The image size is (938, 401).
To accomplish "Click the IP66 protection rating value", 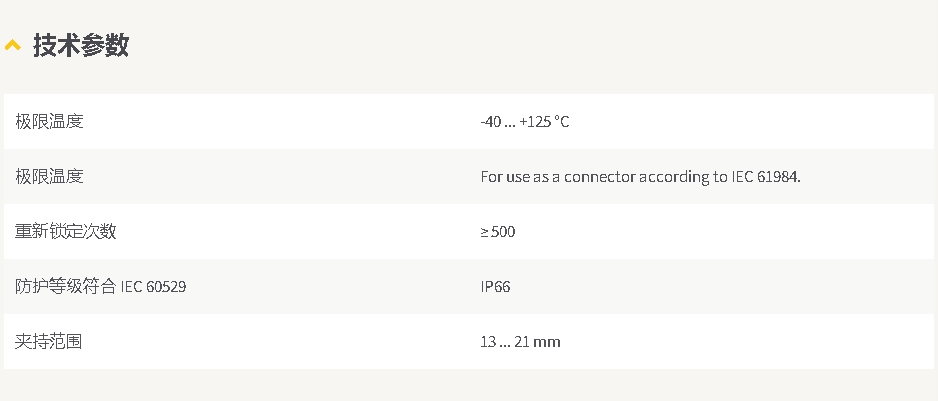I will (x=495, y=287).
